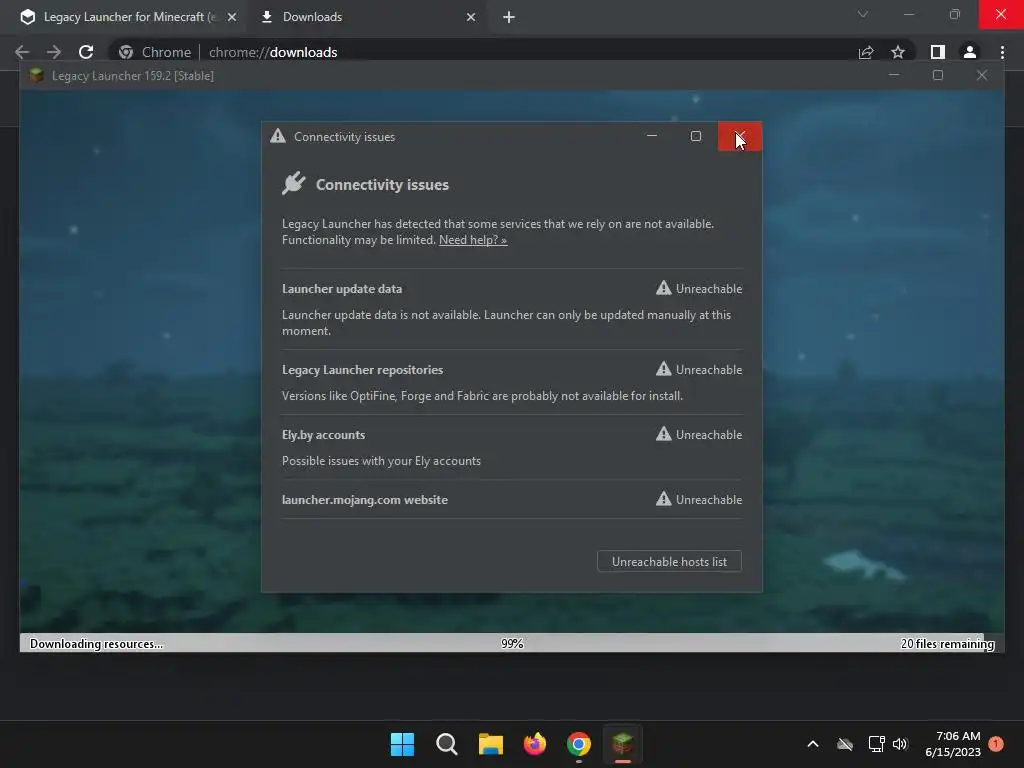Close the Connectivity issues dialog

tap(739, 136)
